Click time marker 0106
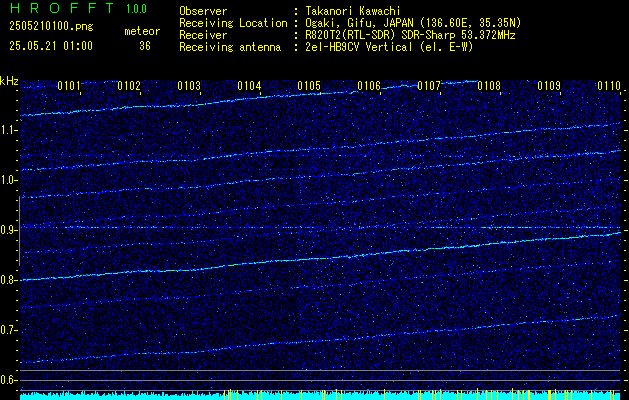The image size is (629, 400). point(369,85)
